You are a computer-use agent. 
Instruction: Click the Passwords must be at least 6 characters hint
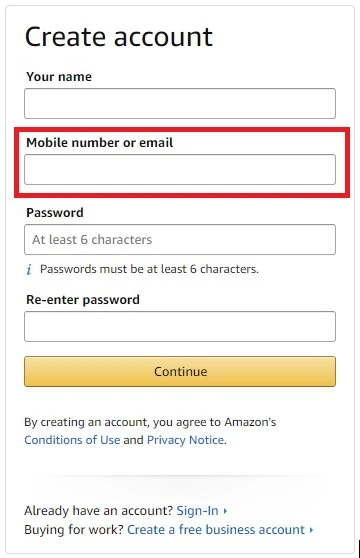tap(149, 269)
